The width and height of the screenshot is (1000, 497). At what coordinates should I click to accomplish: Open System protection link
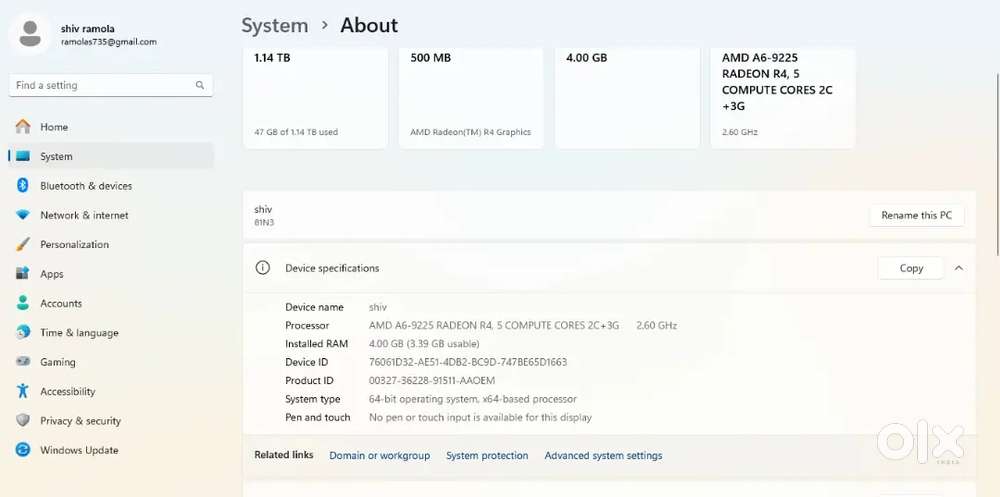coord(487,456)
